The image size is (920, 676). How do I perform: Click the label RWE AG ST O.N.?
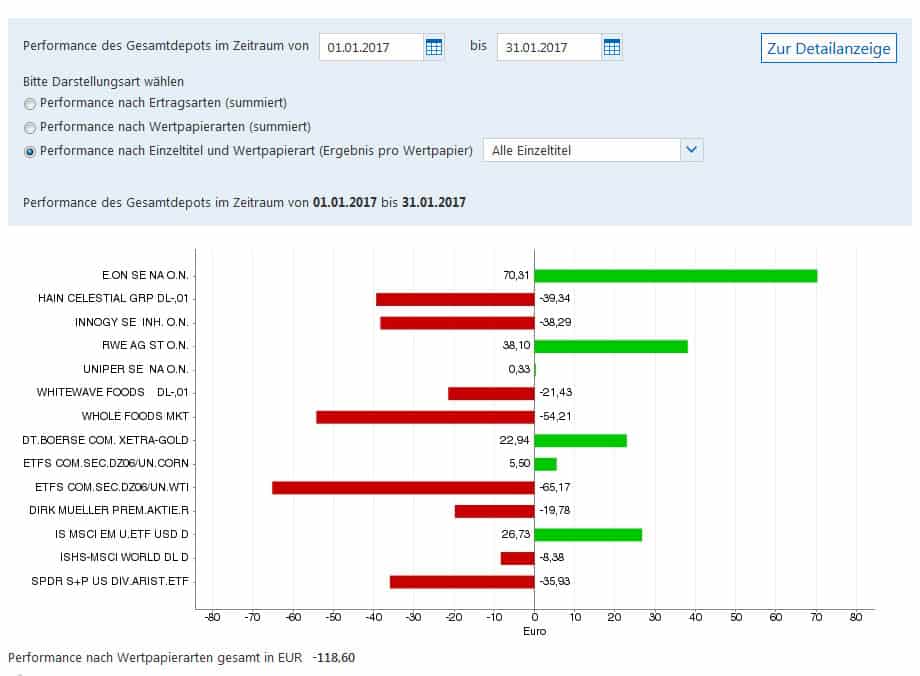coord(145,346)
